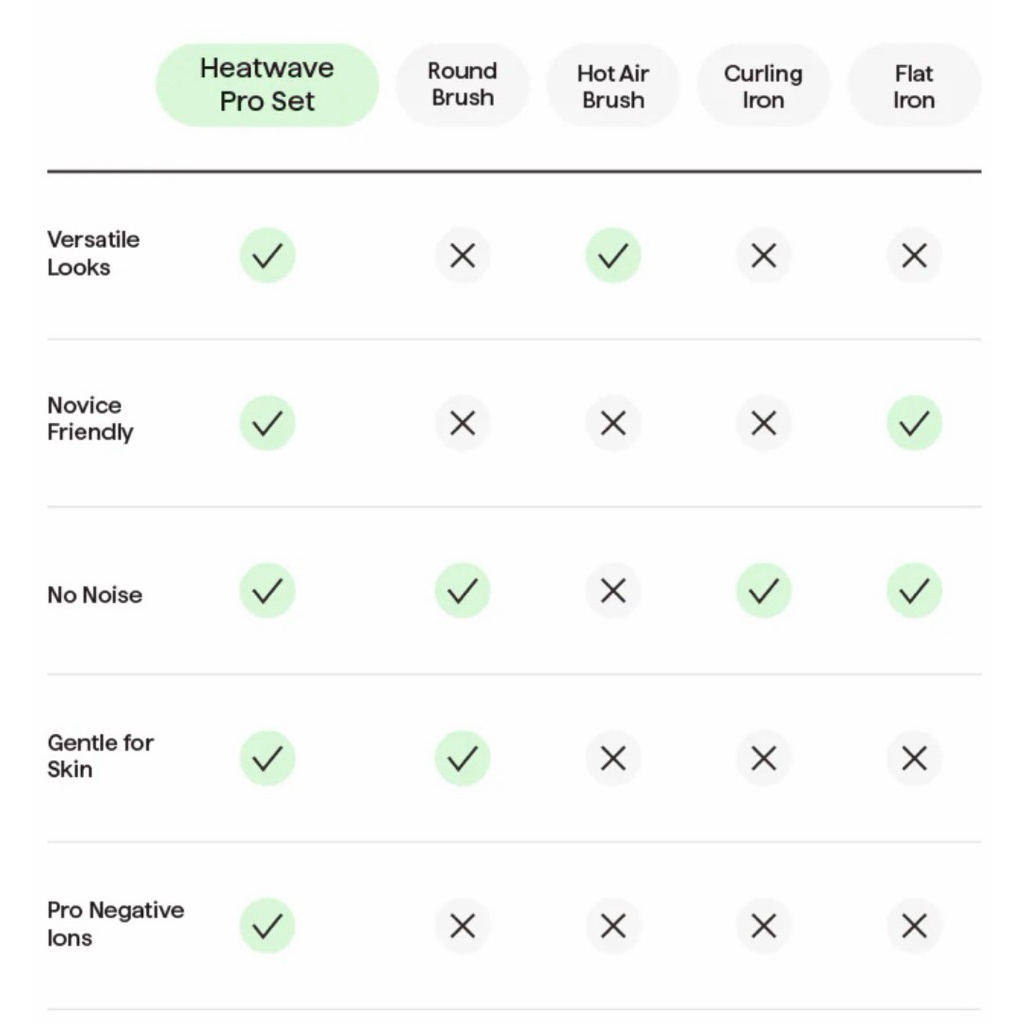Screen dimensions: 1024x1024
Task: Click Round Brush X icon for Versatile Looks
Action: [x=462, y=256]
